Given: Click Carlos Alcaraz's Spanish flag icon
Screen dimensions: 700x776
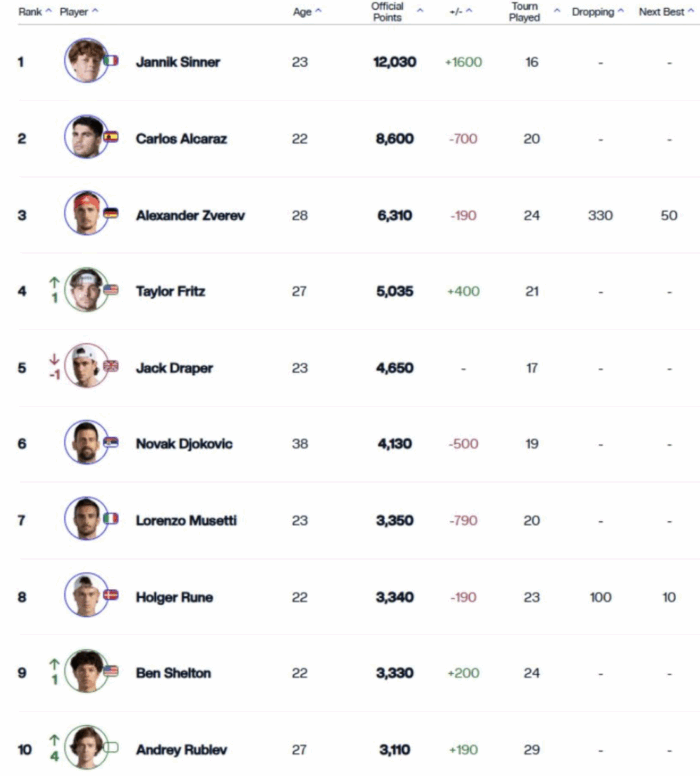Looking at the screenshot, I should pyautogui.click(x=111, y=137).
